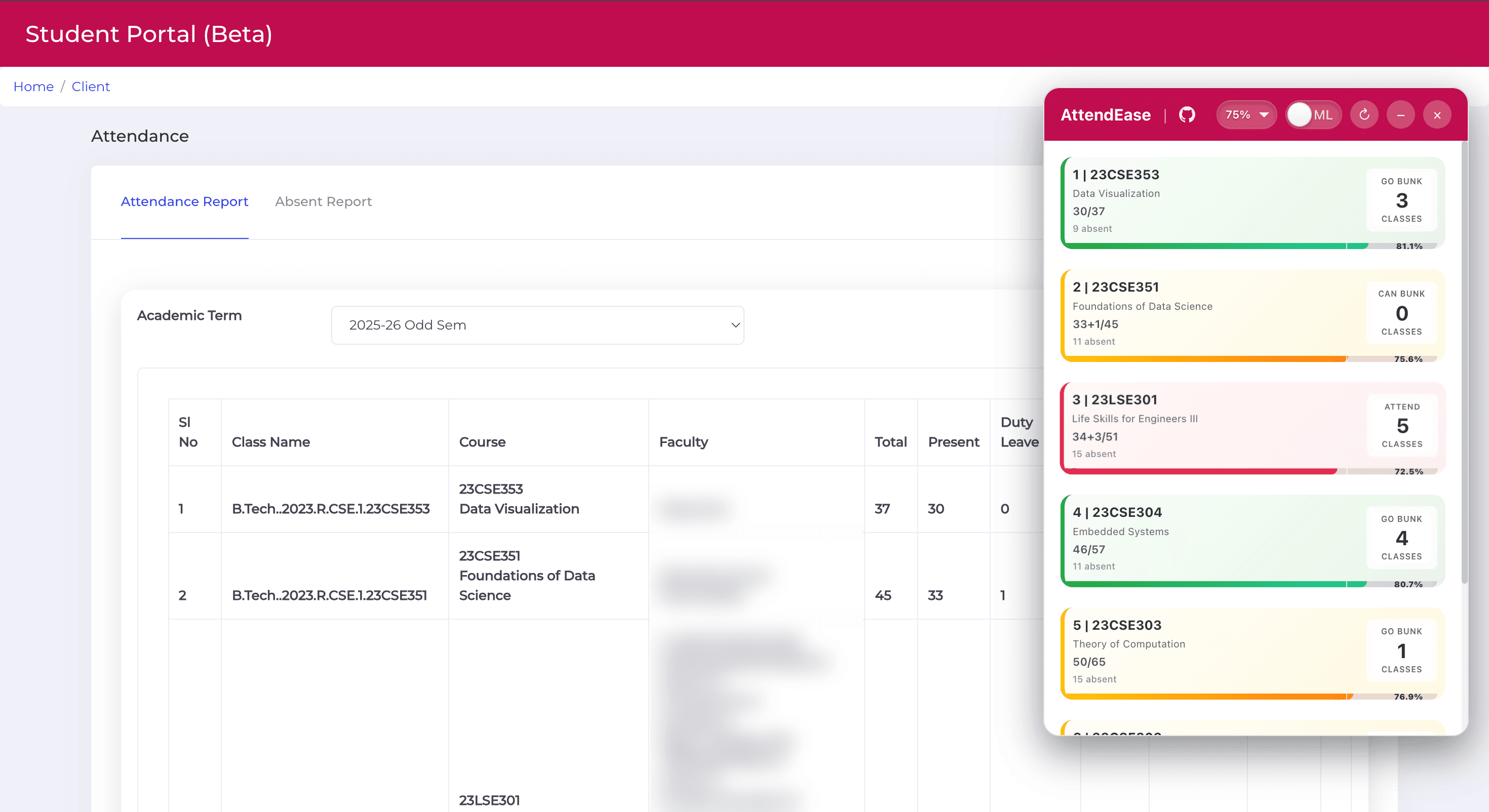Click the 46/57 attendance count
Image resolution: width=1489 pixels, height=812 pixels.
click(x=1088, y=550)
